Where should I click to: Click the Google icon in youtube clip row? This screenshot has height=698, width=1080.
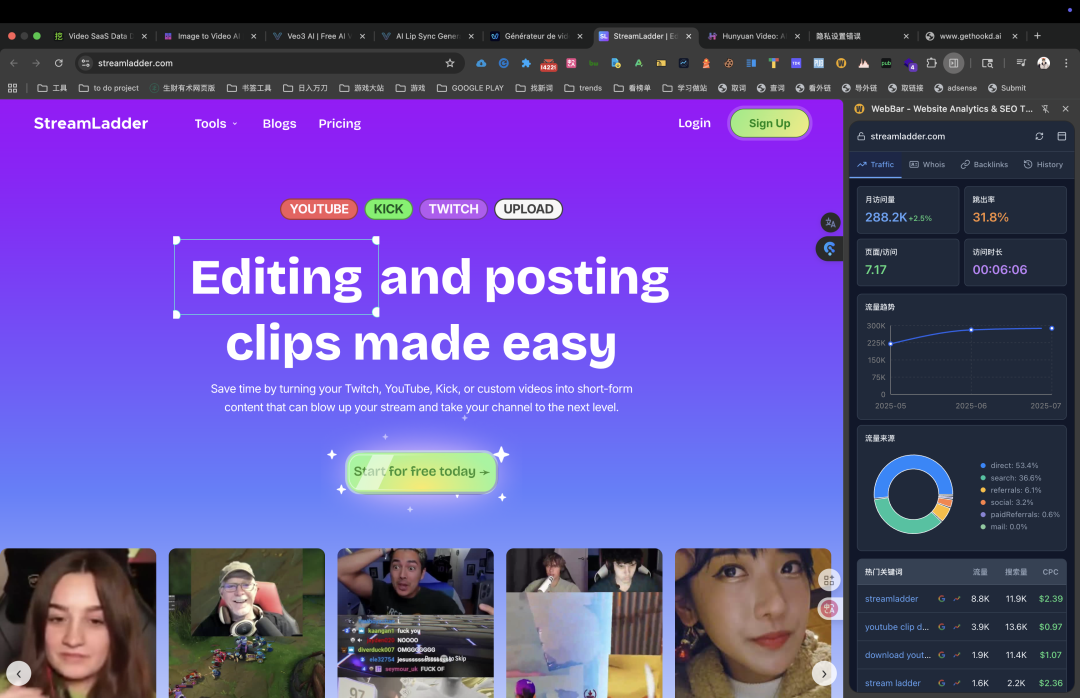click(942, 627)
